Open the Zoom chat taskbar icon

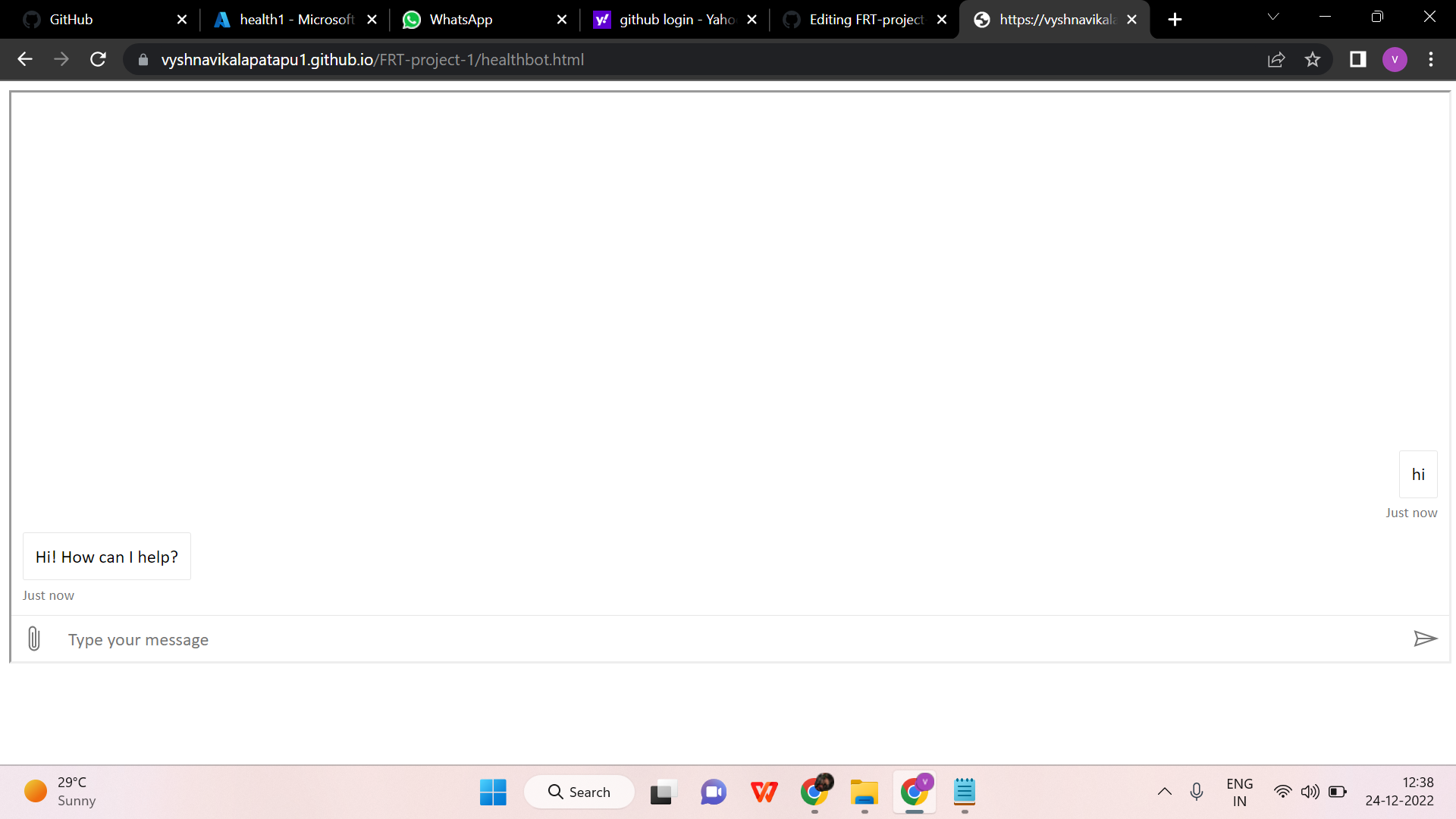(713, 792)
